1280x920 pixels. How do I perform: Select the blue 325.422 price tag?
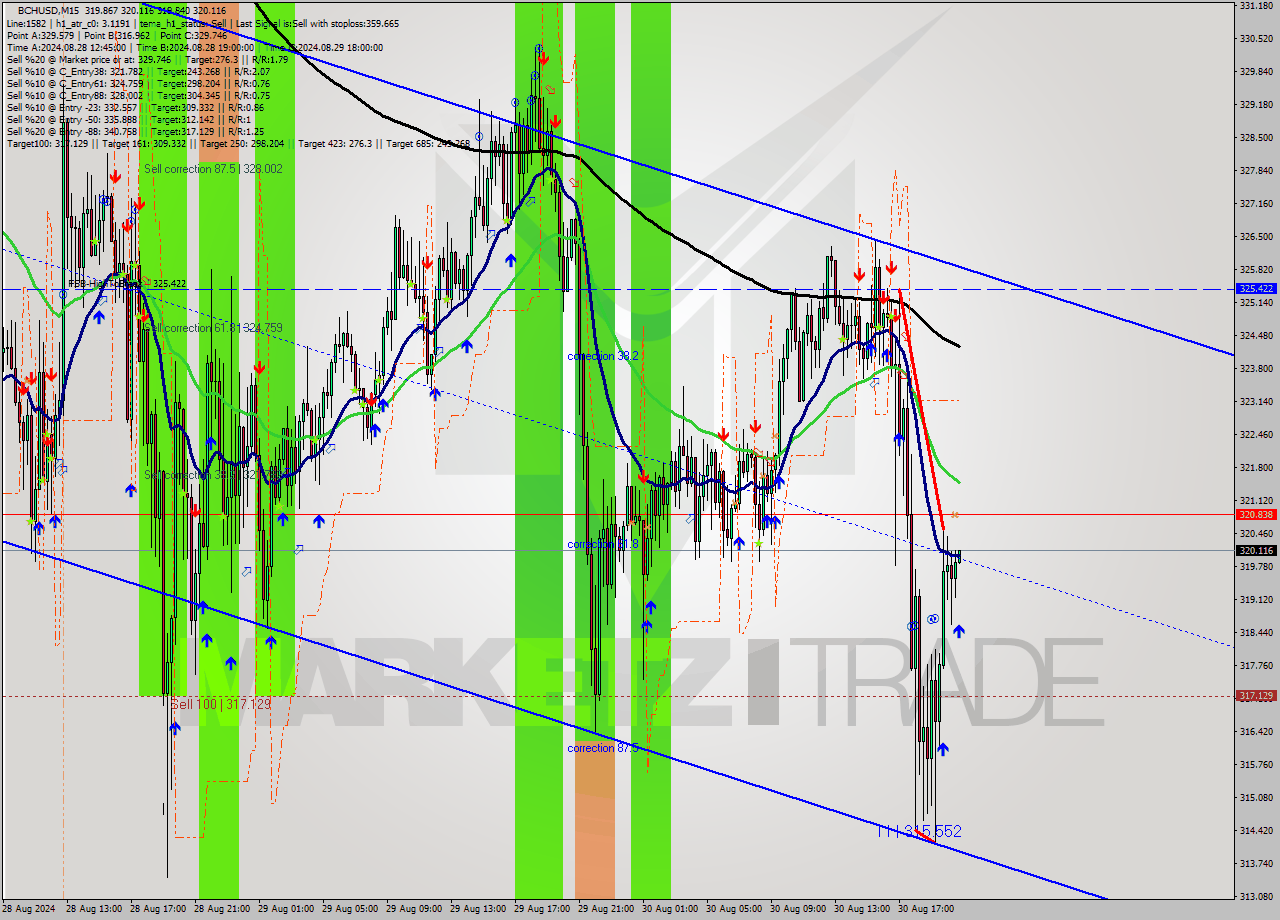coord(1256,288)
